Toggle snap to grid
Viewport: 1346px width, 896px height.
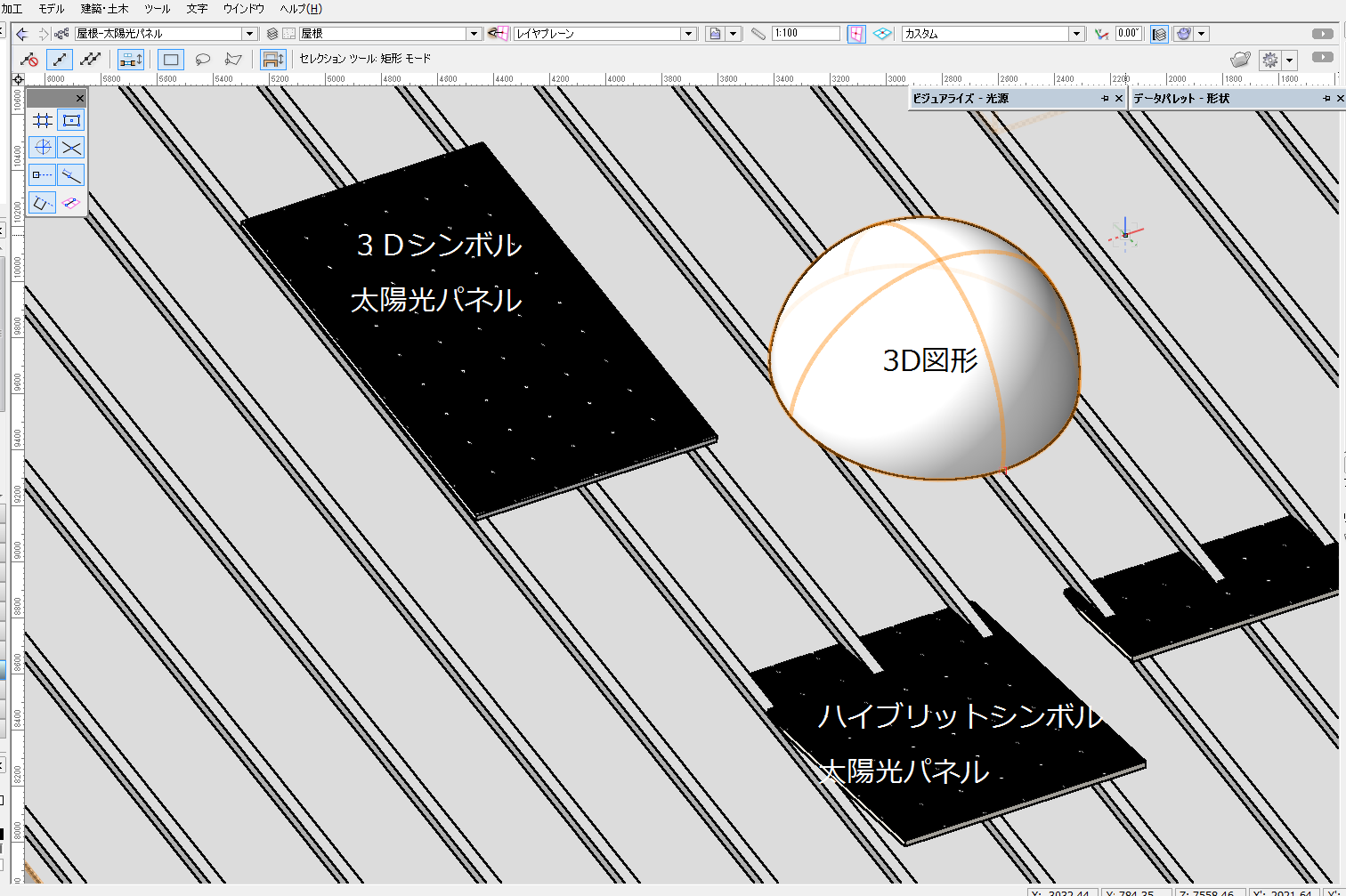[43, 120]
